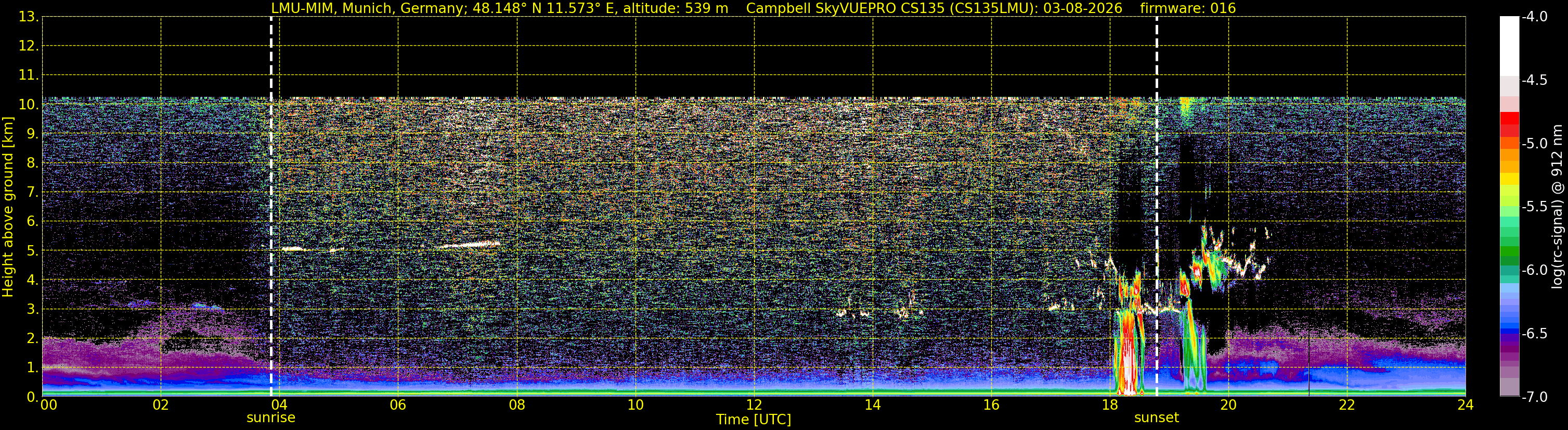Click the "14" time axis tick label
Image resolution: width=1568 pixels, height=430 pixels.
pos(873,405)
